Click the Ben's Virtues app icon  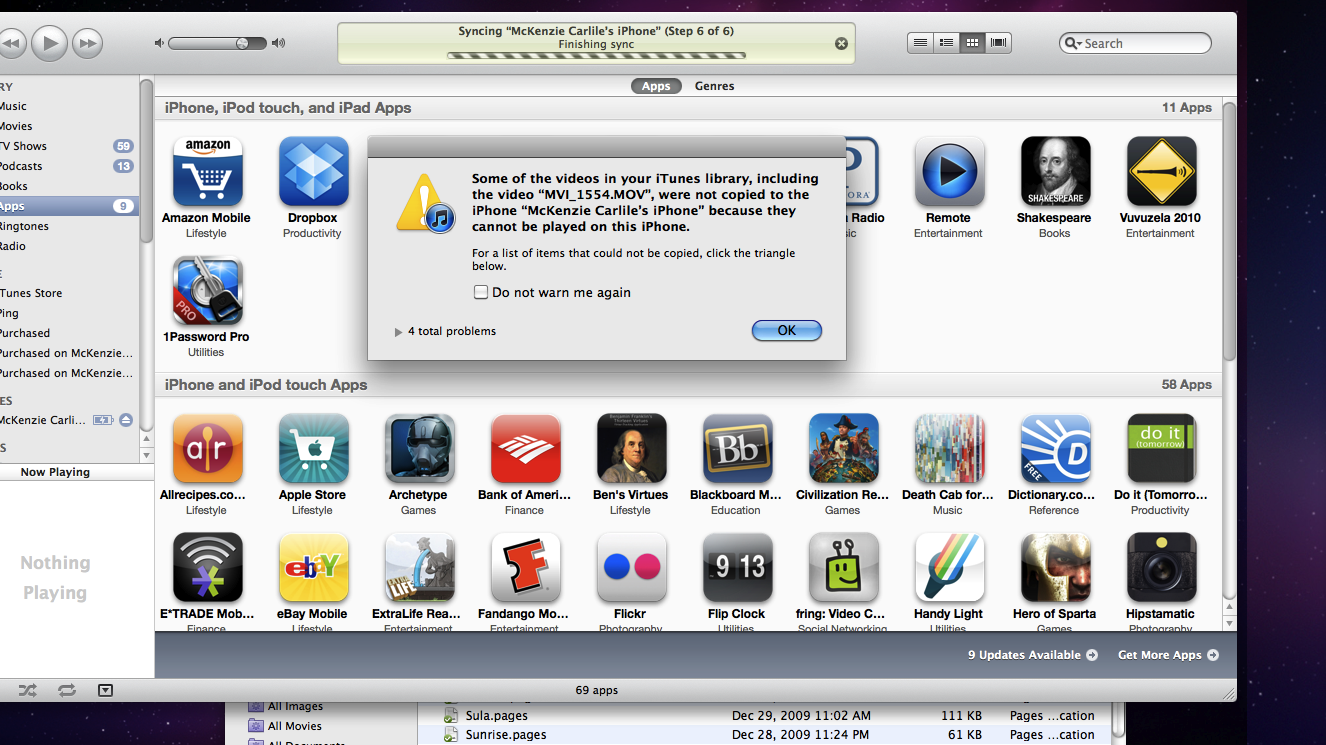coord(631,449)
